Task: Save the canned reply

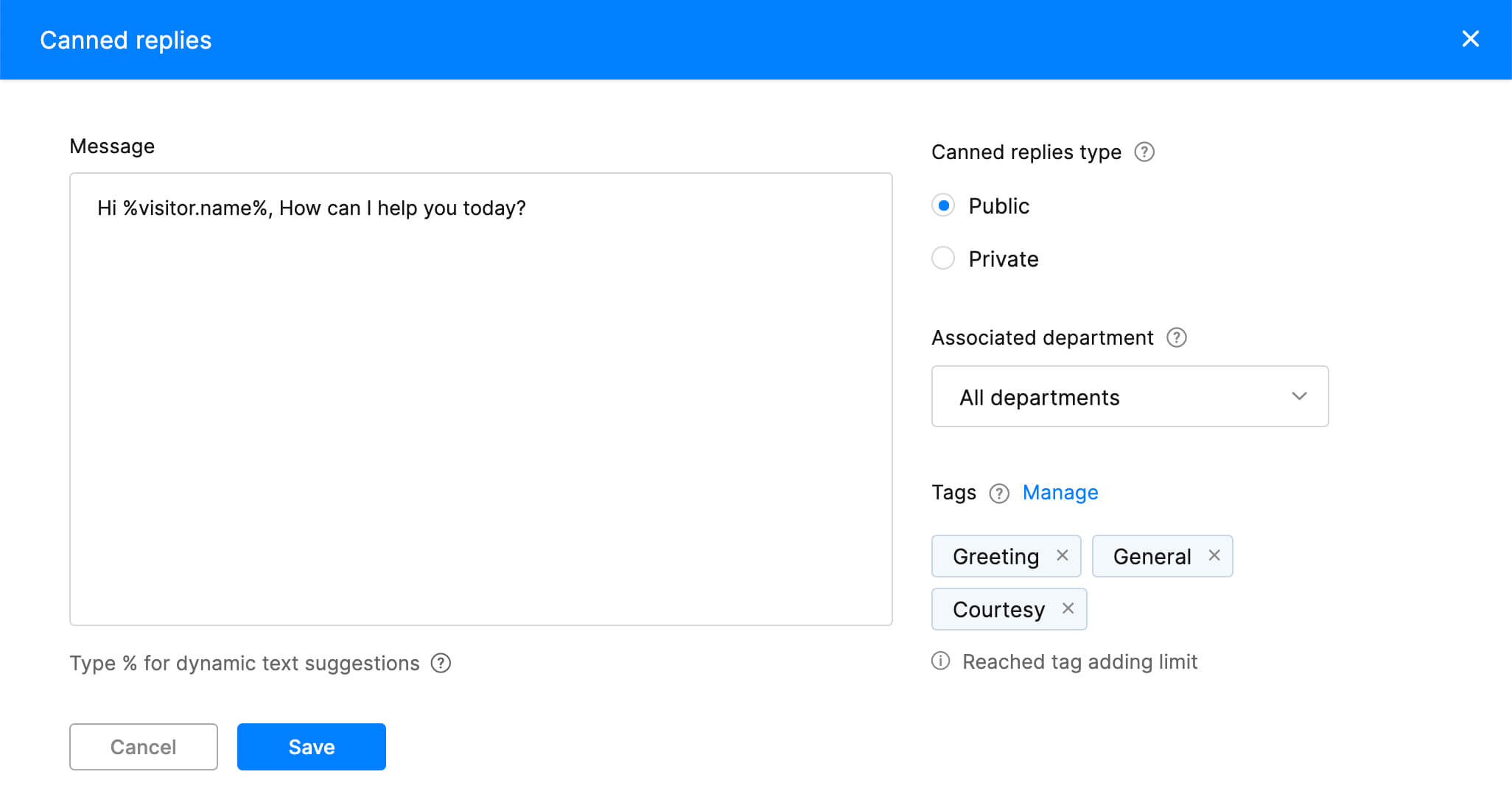Action: [x=311, y=747]
